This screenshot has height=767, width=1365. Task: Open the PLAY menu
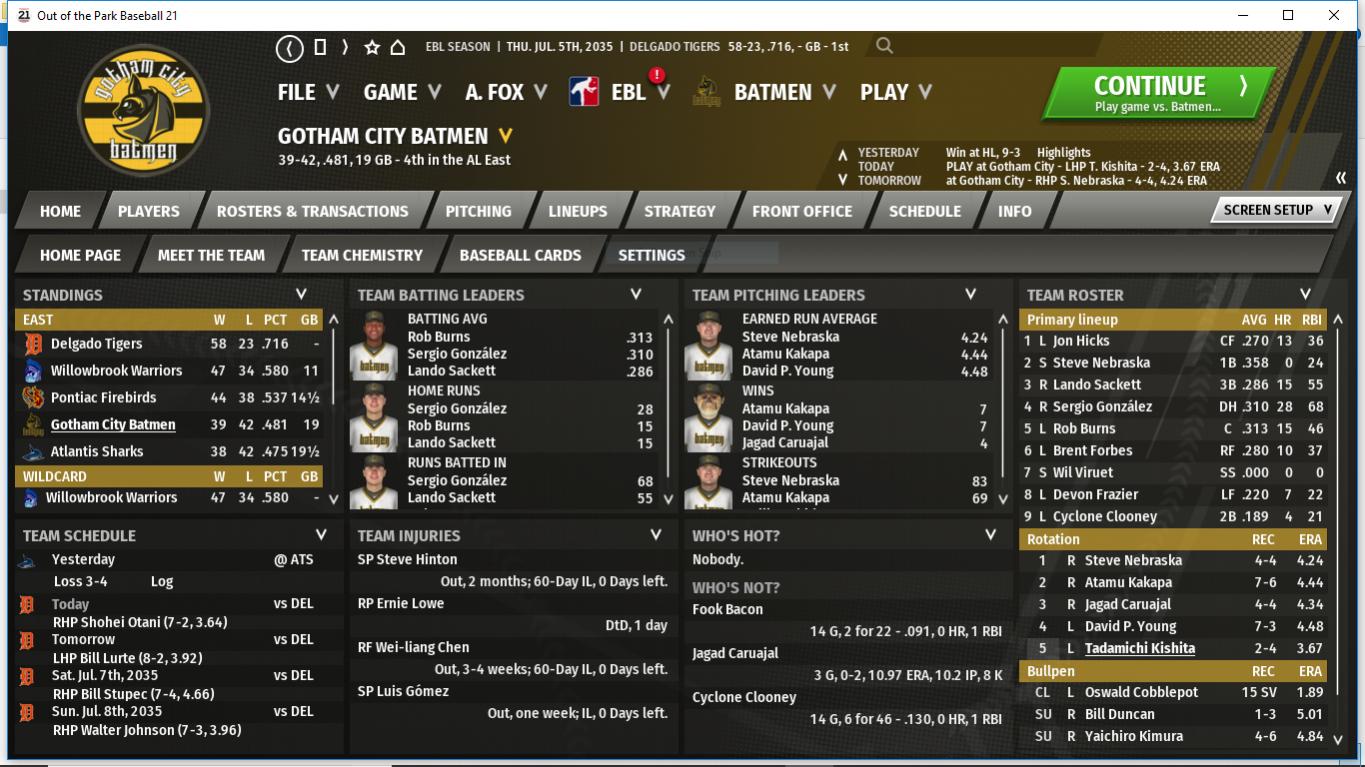coord(895,92)
